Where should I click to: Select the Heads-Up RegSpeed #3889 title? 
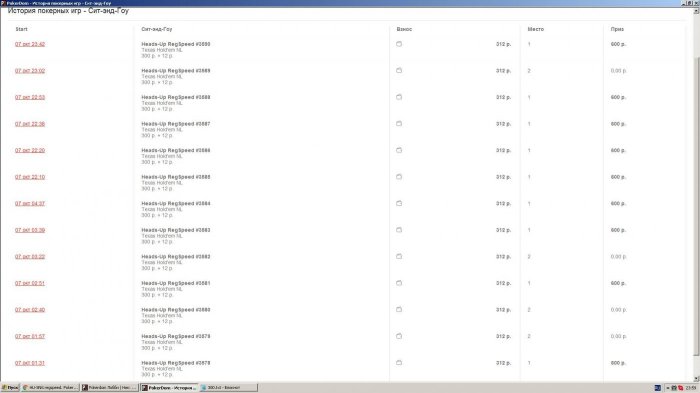pyautogui.click(x=175, y=71)
